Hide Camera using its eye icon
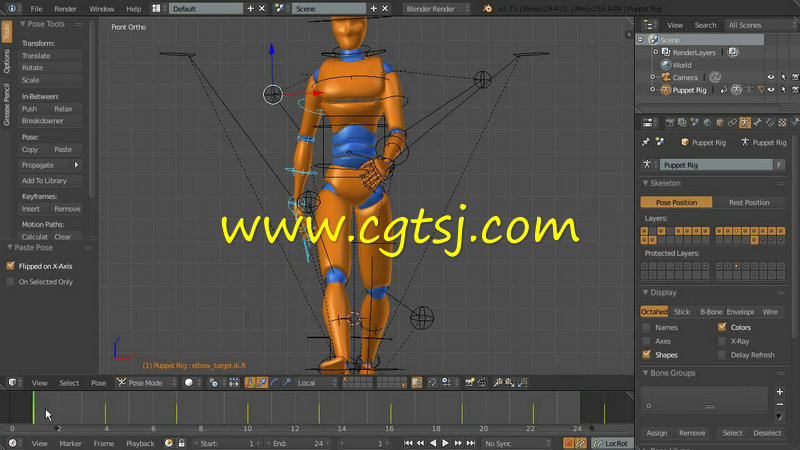The image size is (800, 450). point(771,78)
